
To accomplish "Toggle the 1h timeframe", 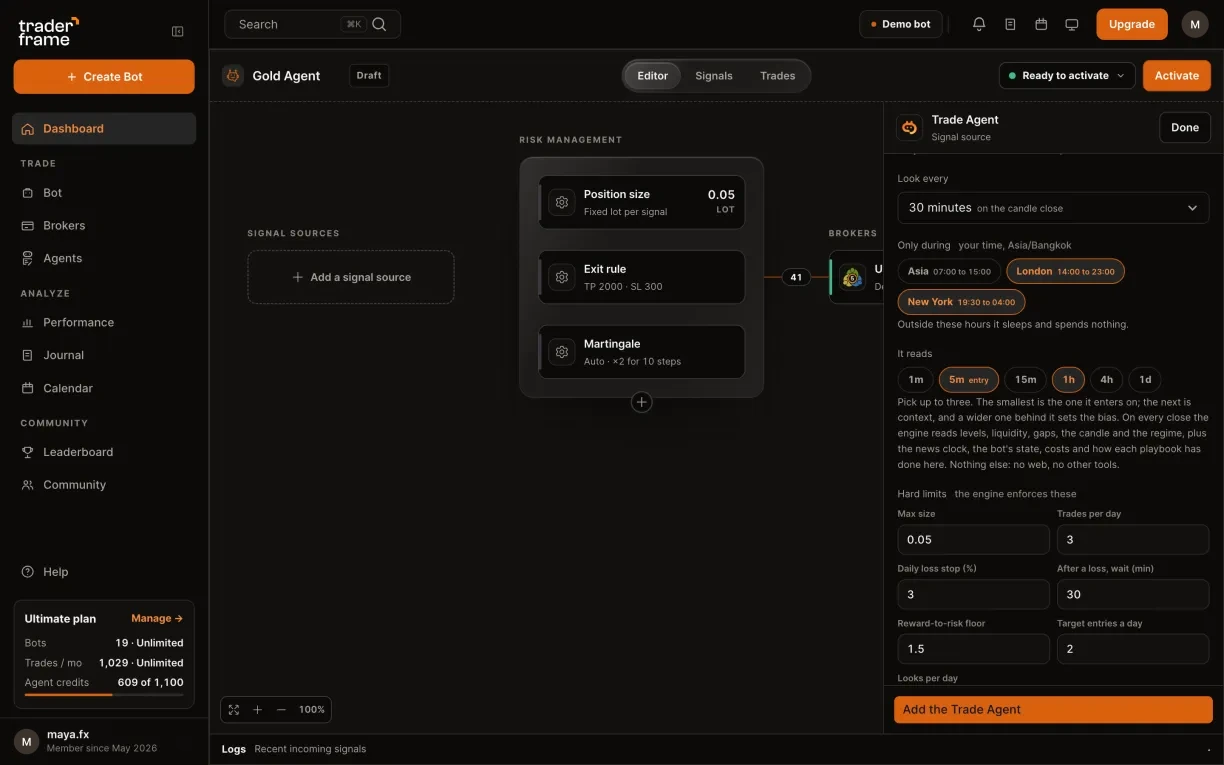I will pyautogui.click(x=1068, y=380).
